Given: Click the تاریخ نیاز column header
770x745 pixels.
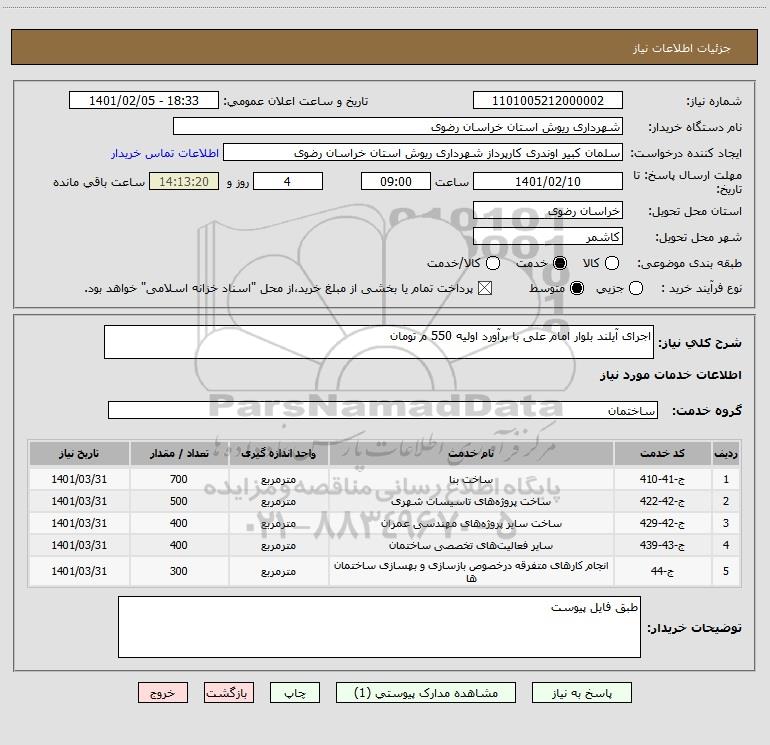Looking at the screenshot, I should tap(79, 453).
